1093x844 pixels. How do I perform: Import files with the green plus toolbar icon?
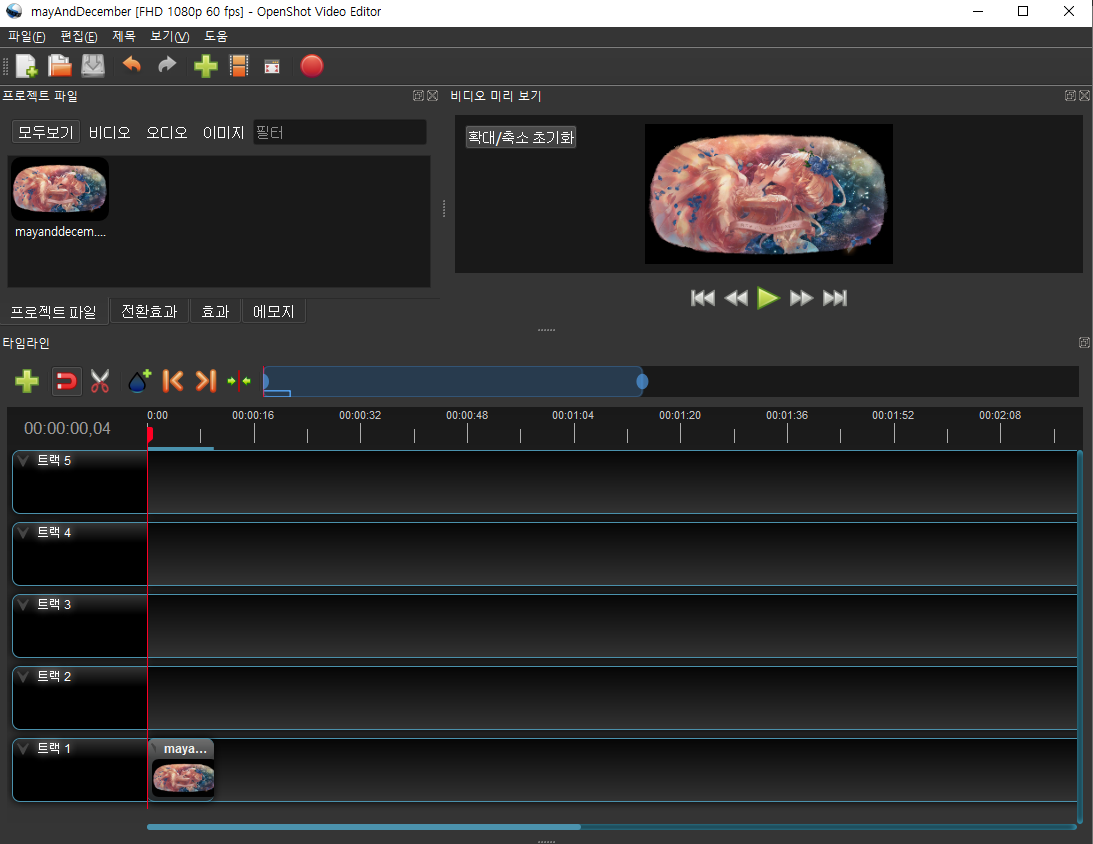206,66
